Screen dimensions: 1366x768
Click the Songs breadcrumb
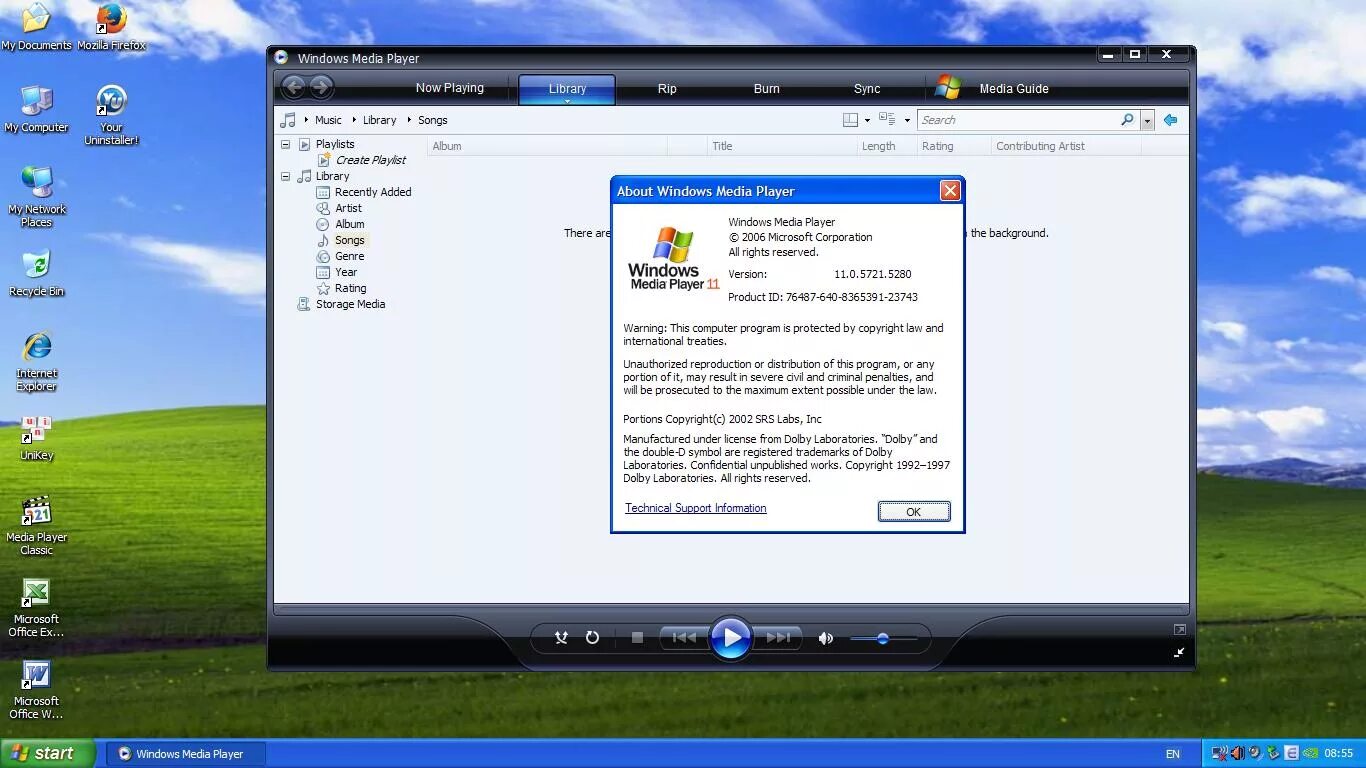tap(432, 120)
